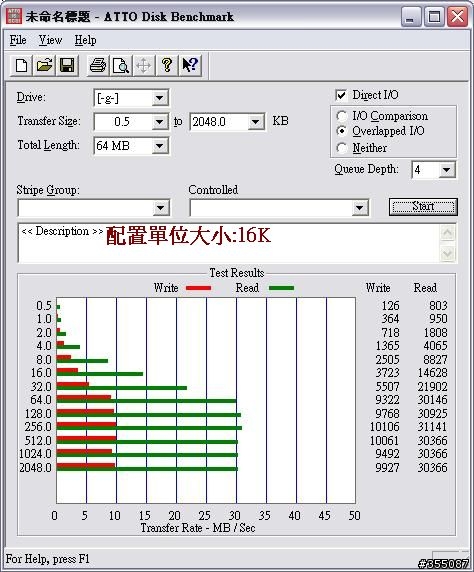
Task: Click the 'For Help, press F1' status text
Action: point(47,559)
